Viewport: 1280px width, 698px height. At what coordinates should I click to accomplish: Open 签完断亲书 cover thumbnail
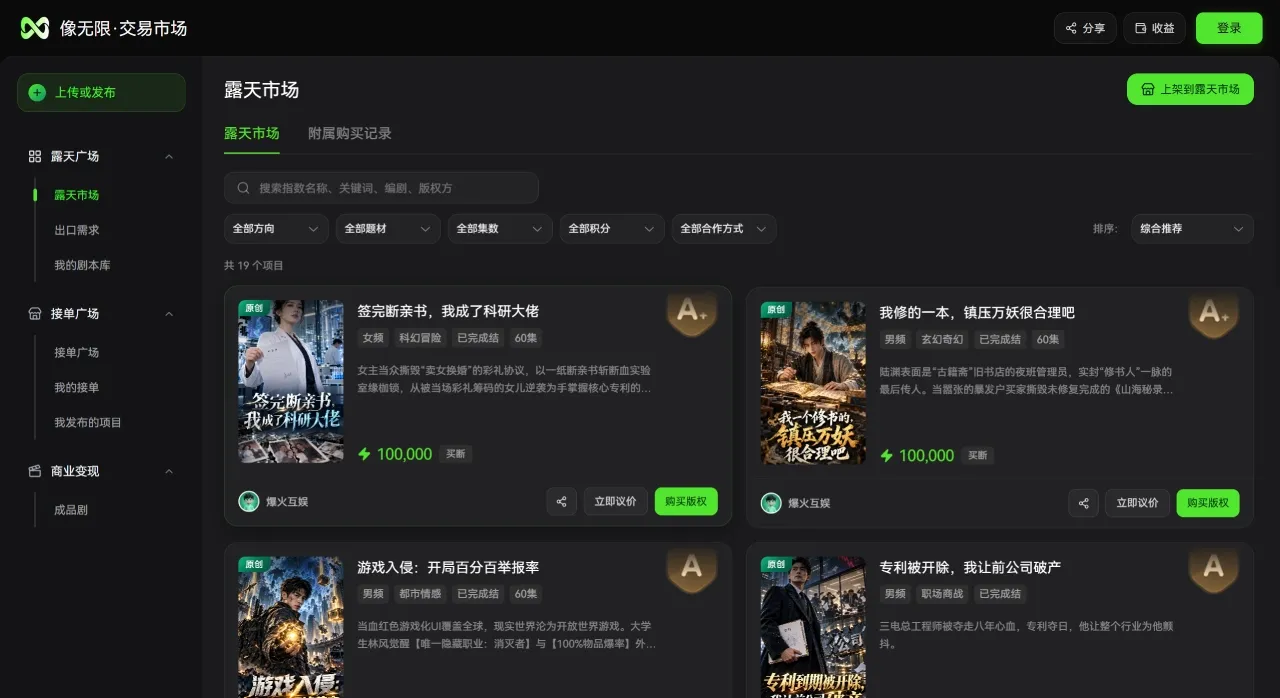[x=291, y=381]
